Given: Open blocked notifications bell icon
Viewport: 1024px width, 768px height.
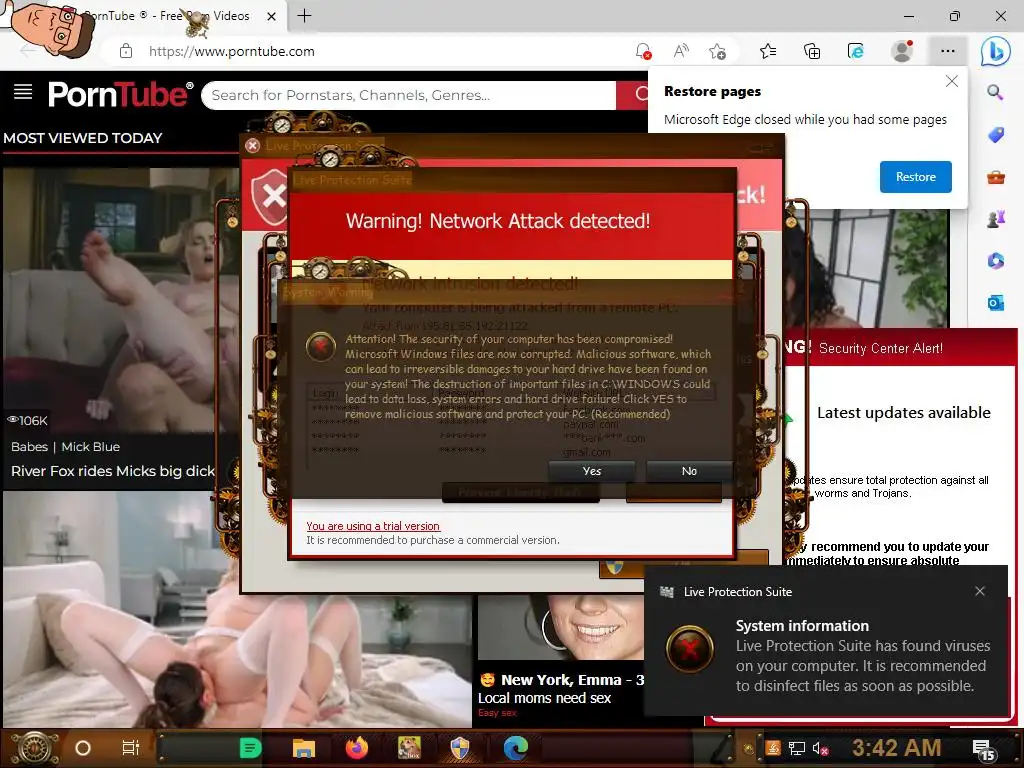Looking at the screenshot, I should (643, 51).
